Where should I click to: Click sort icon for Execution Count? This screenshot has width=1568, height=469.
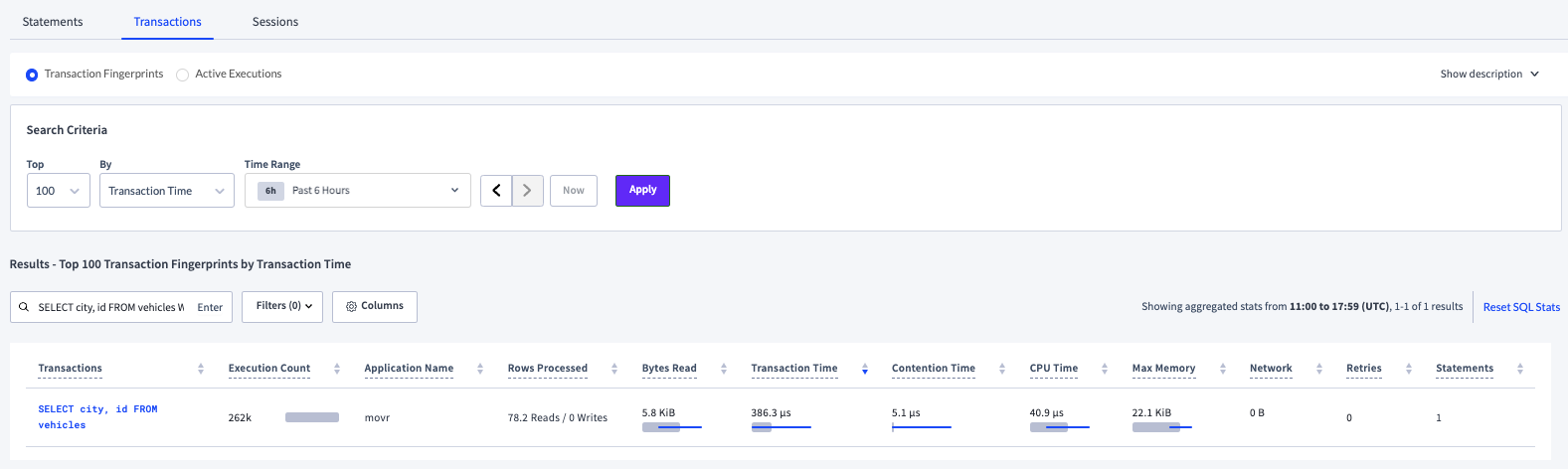(337, 369)
